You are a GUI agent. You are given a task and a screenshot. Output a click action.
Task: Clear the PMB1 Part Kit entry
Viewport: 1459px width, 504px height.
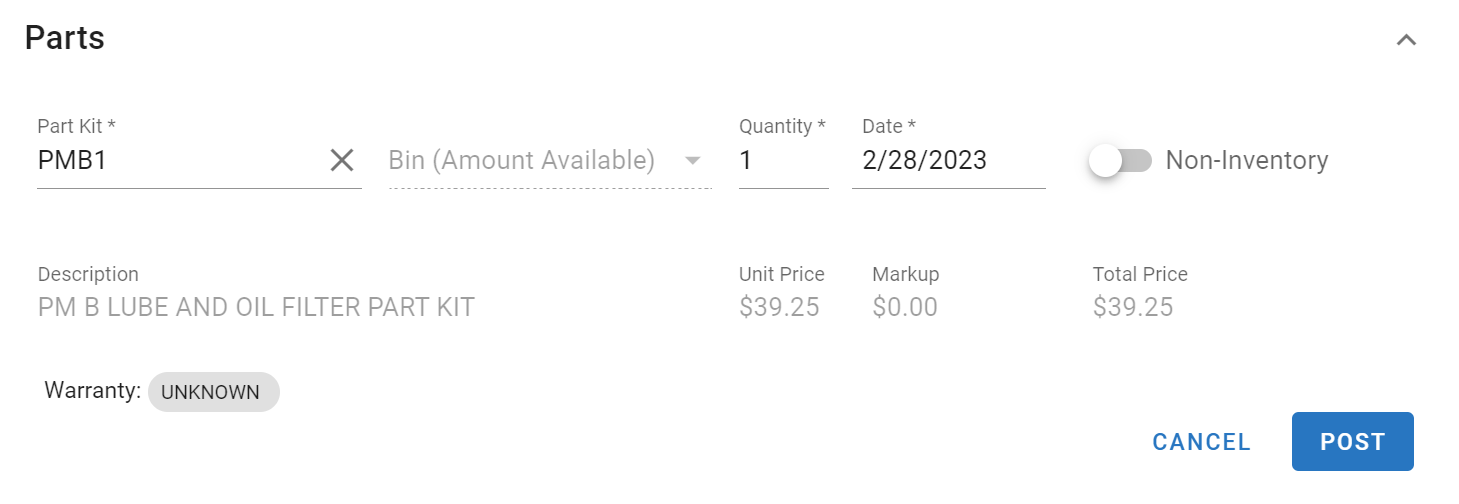(342, 160)
